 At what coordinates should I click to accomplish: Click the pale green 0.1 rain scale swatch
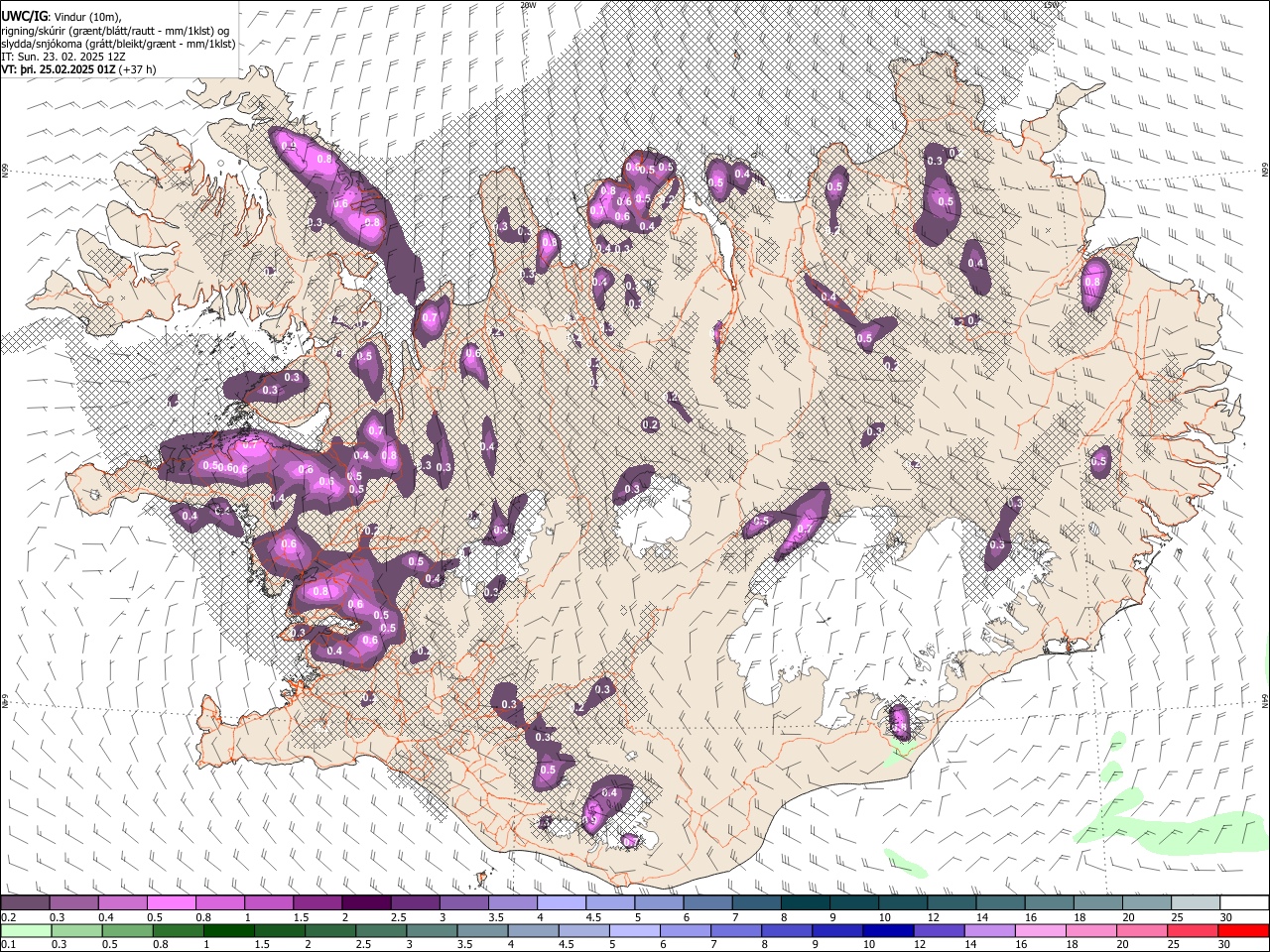tap(26, 930)
